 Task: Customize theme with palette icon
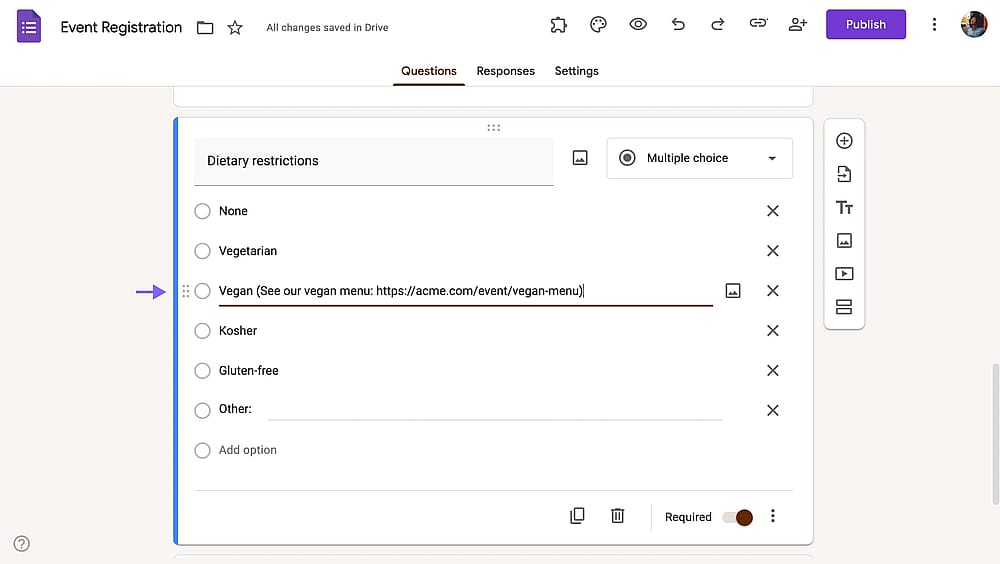[598, 25]
